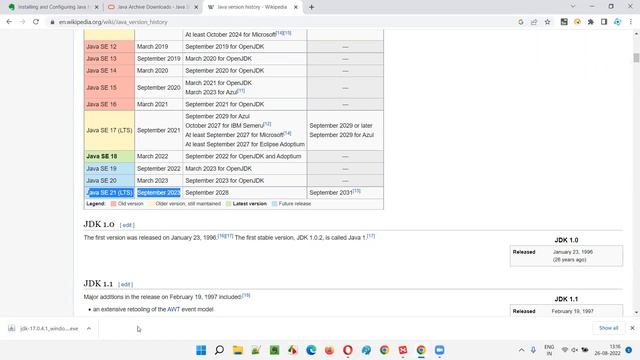Open the dark square extension icon

564,22
